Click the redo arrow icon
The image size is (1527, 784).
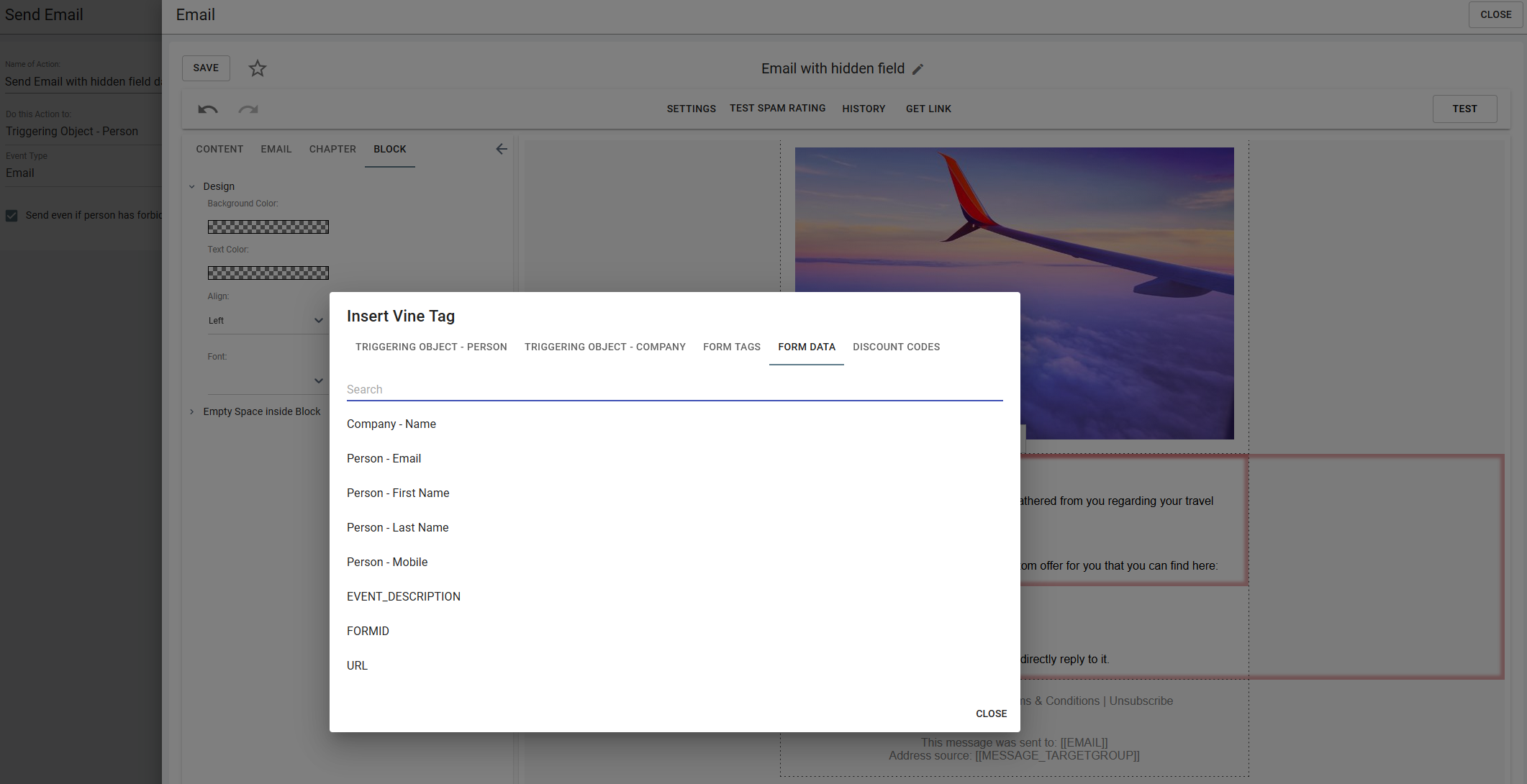(248, 109)
